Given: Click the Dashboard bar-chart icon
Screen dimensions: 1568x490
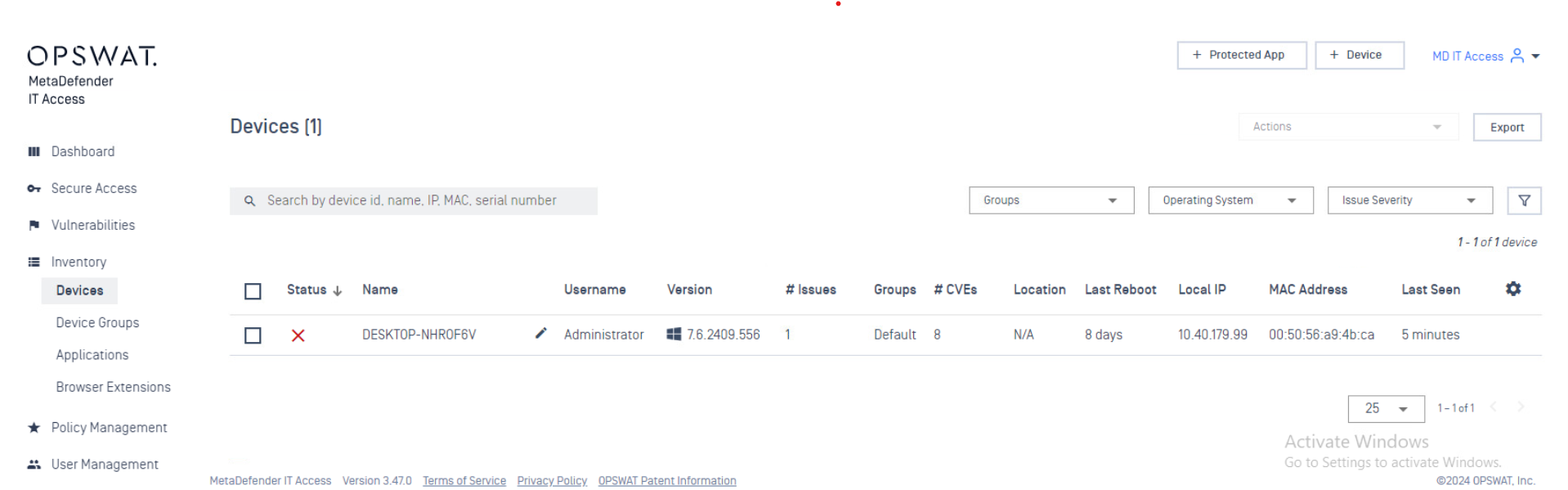Looking at the screenshot, I should [x=34, y=151].
